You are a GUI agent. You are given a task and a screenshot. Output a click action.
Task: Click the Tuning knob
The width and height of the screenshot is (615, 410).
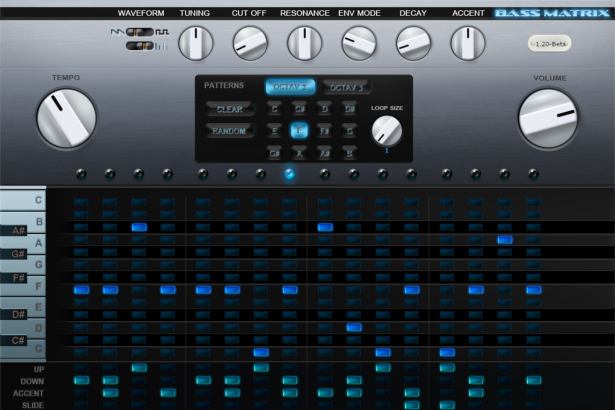196,42
